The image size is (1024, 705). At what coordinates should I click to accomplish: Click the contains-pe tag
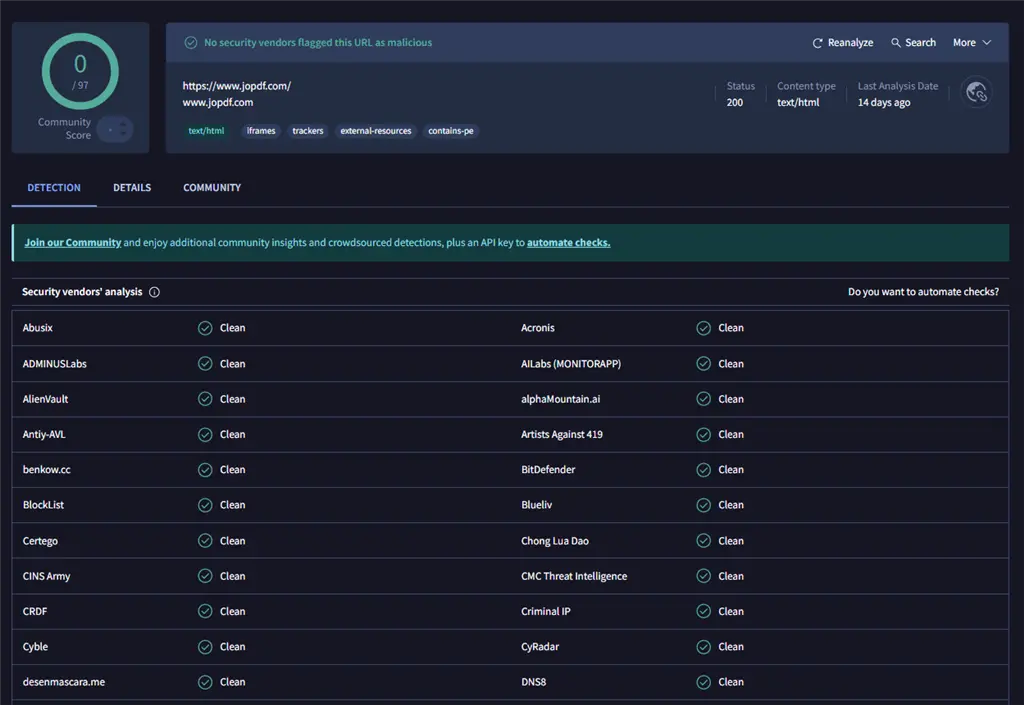click(450, 131)
